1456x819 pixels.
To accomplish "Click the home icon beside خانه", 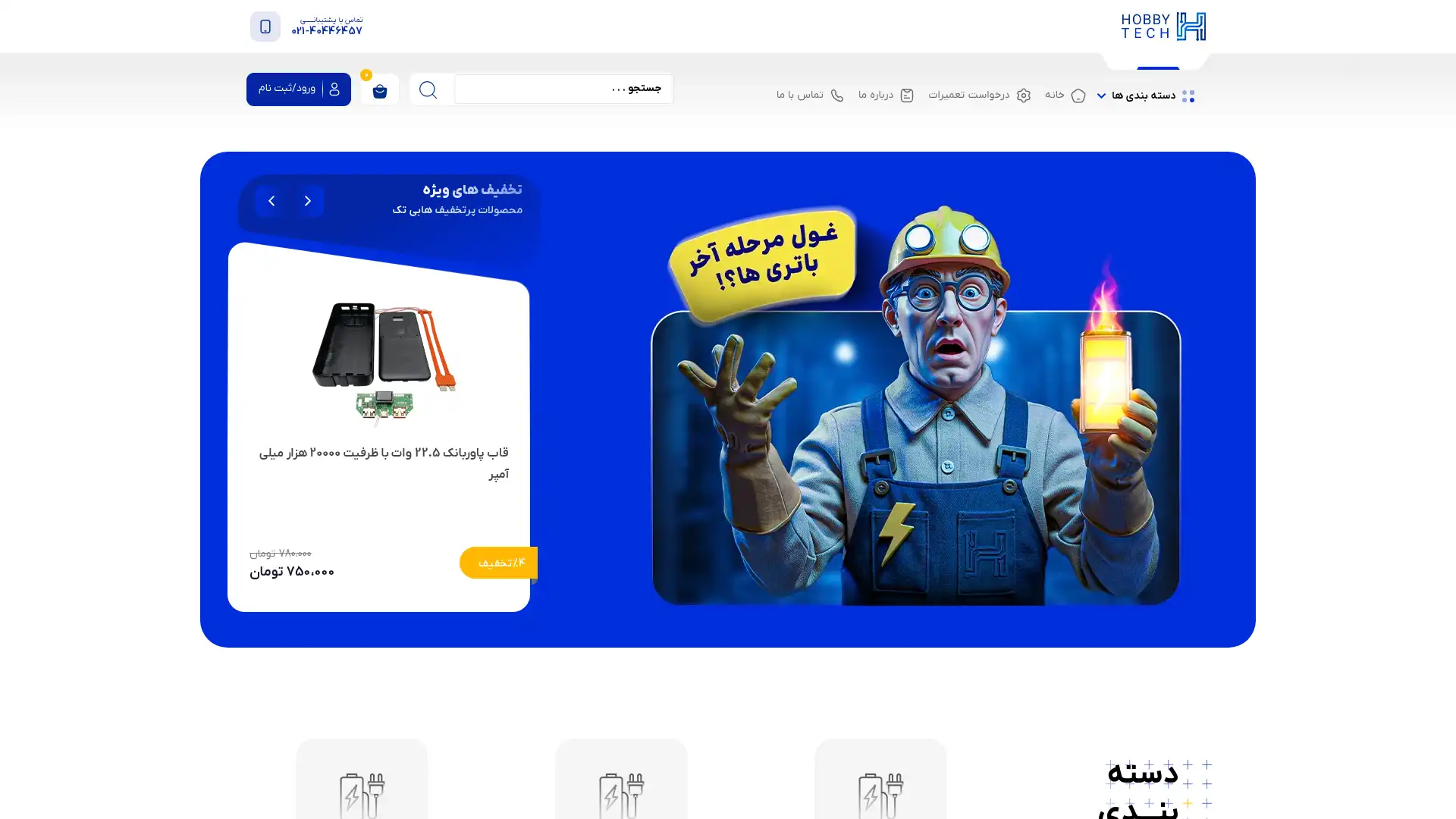I will (x=1078, y=96).
